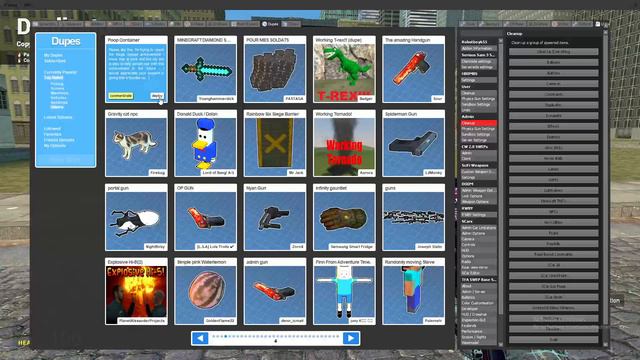Select the Randomly moving Steve dupe
Viewport: 640px width, 360px height.
point(413,291)
